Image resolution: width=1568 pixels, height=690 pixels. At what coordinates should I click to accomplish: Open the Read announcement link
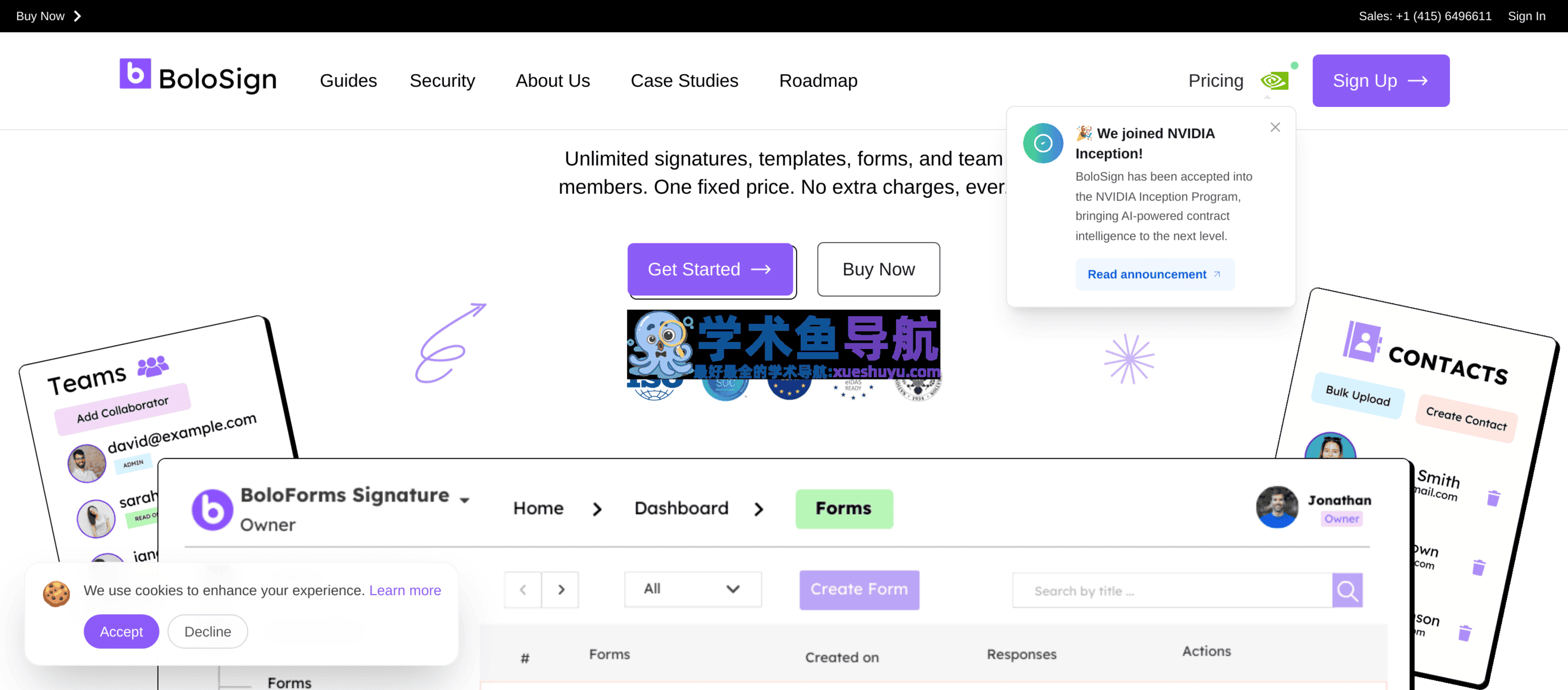[x=1154, y=274]
